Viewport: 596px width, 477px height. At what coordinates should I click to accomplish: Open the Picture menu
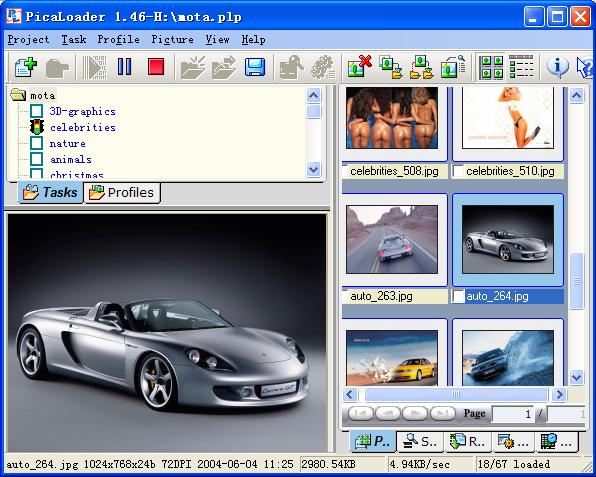(173, 40)
